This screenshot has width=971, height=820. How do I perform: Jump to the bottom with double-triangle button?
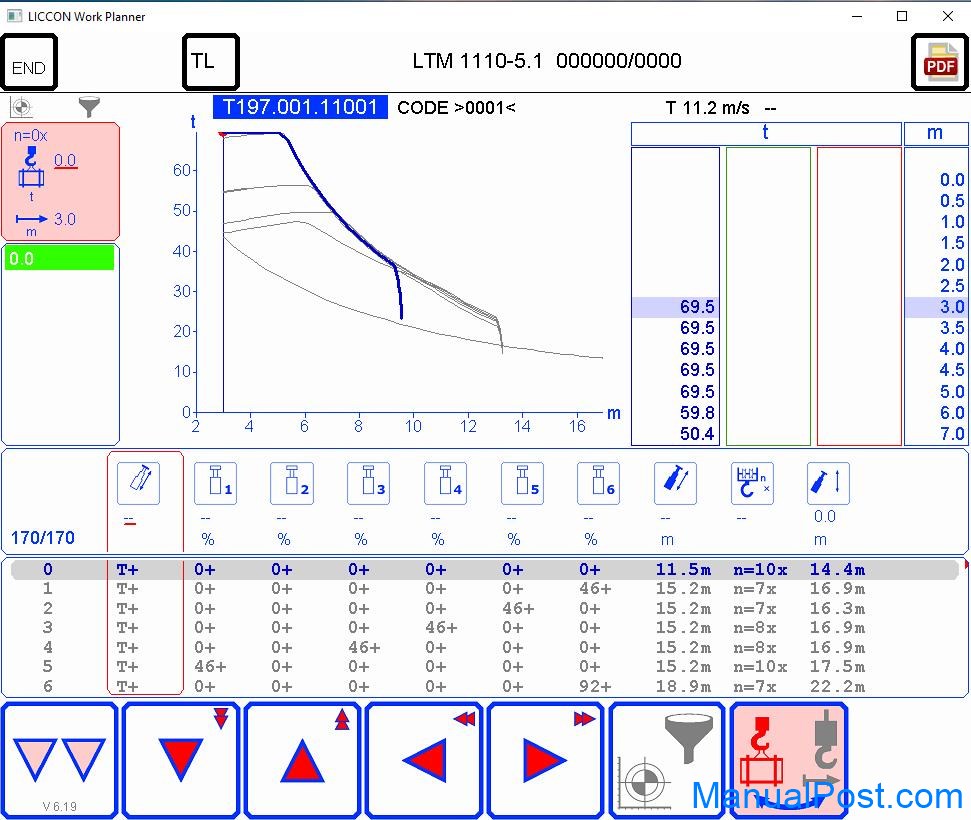point(59,760)
